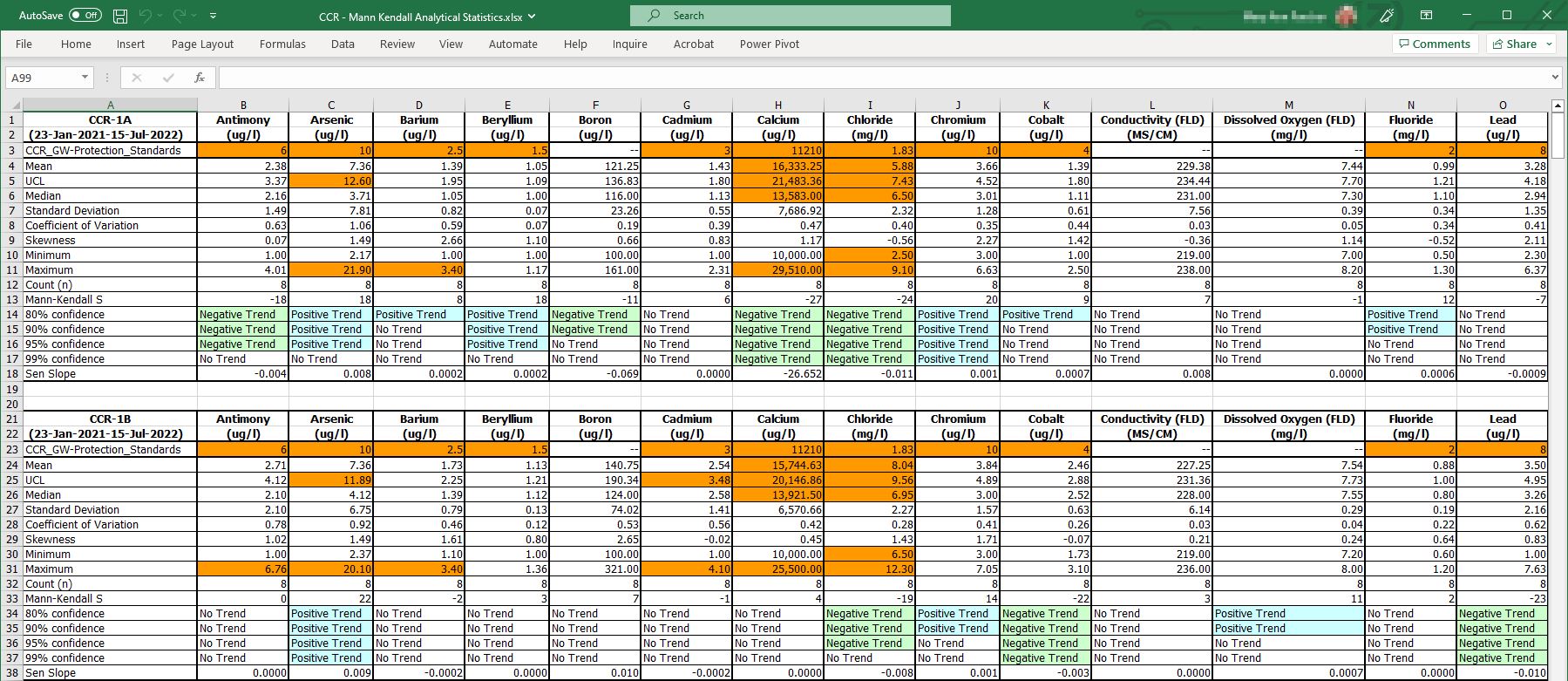
Task: Open the Name Box dropdown arrow
Action: coord(85,78)
